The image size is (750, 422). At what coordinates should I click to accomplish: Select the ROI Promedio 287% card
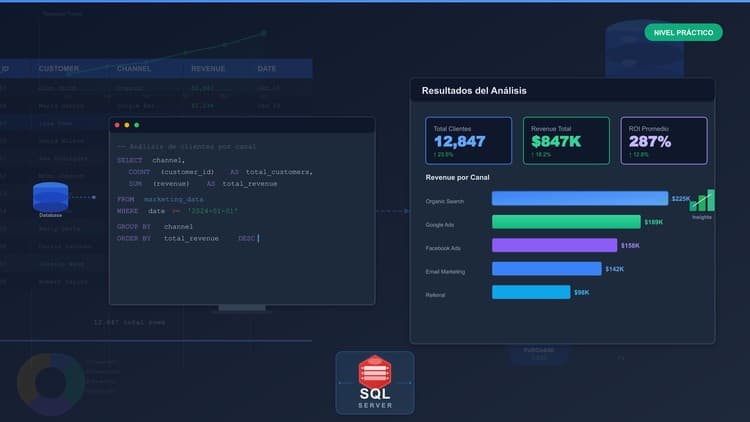664,141
